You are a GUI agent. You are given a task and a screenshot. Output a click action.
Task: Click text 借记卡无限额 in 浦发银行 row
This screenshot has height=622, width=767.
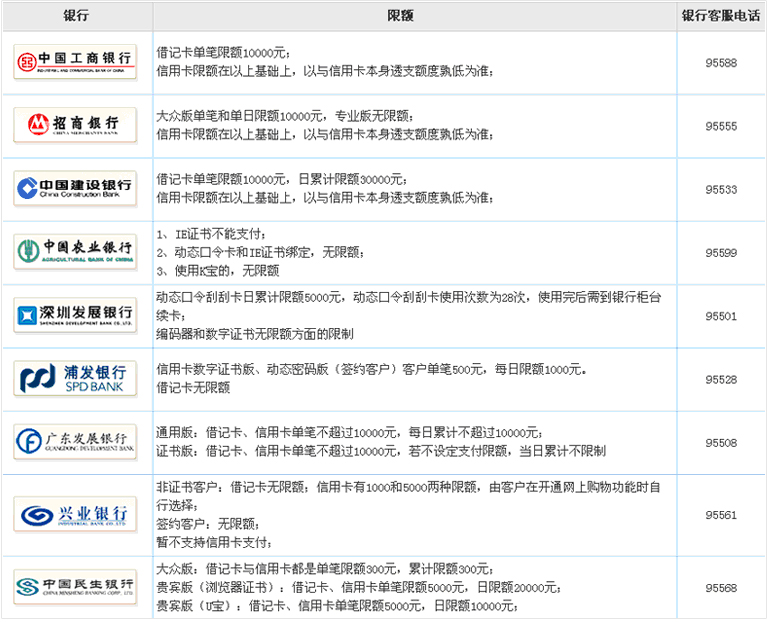pyautogui.click(x=193, y=388)
